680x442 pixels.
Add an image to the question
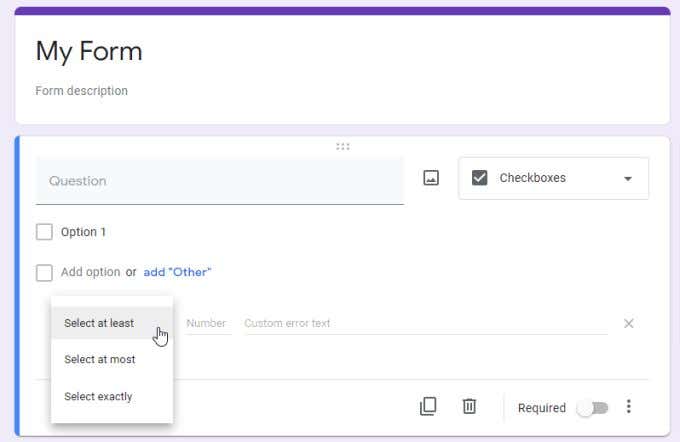pos(431,178)
